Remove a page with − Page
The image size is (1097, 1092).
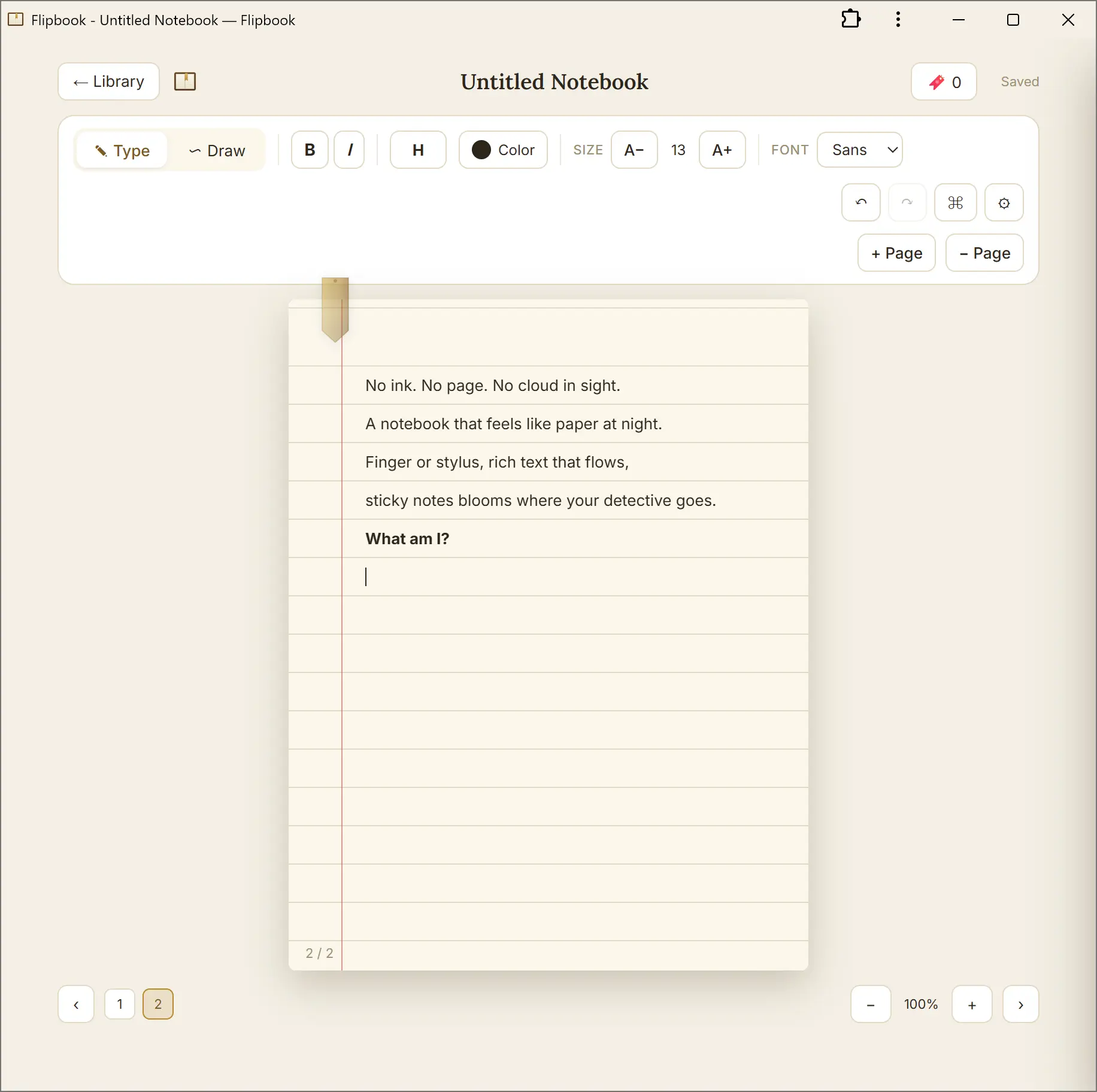click(x=984, y=253)
